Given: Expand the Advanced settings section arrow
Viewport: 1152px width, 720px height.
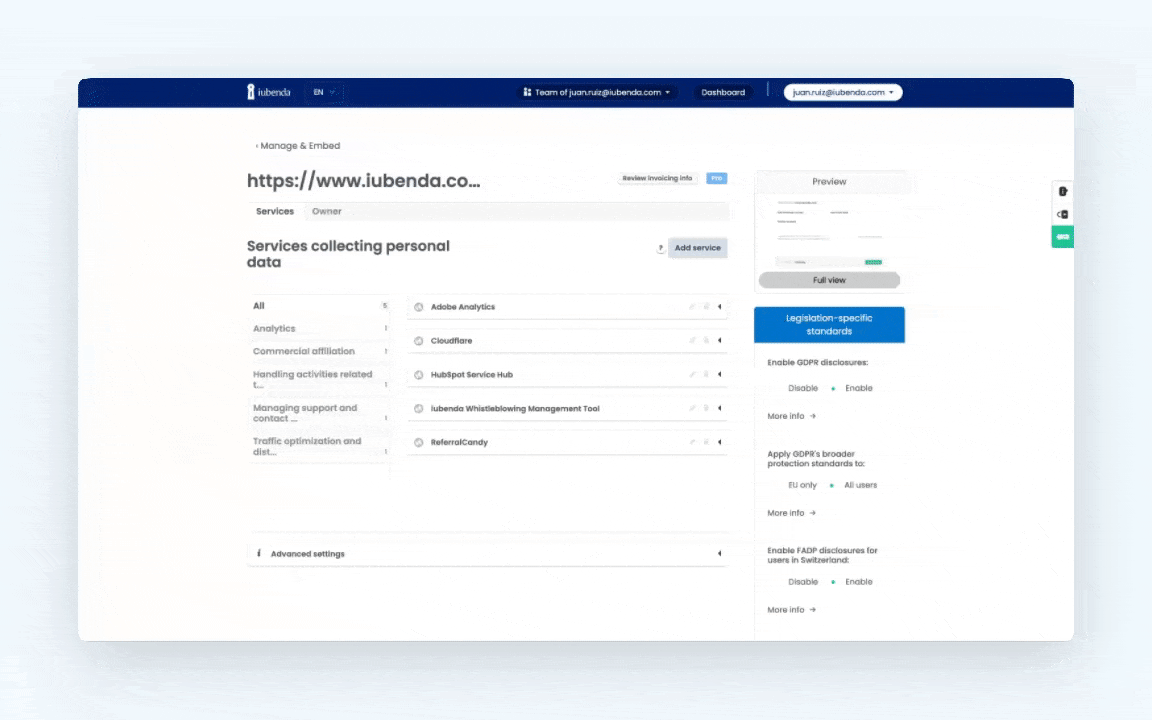Looking at the screenshot, I should 719,554.
